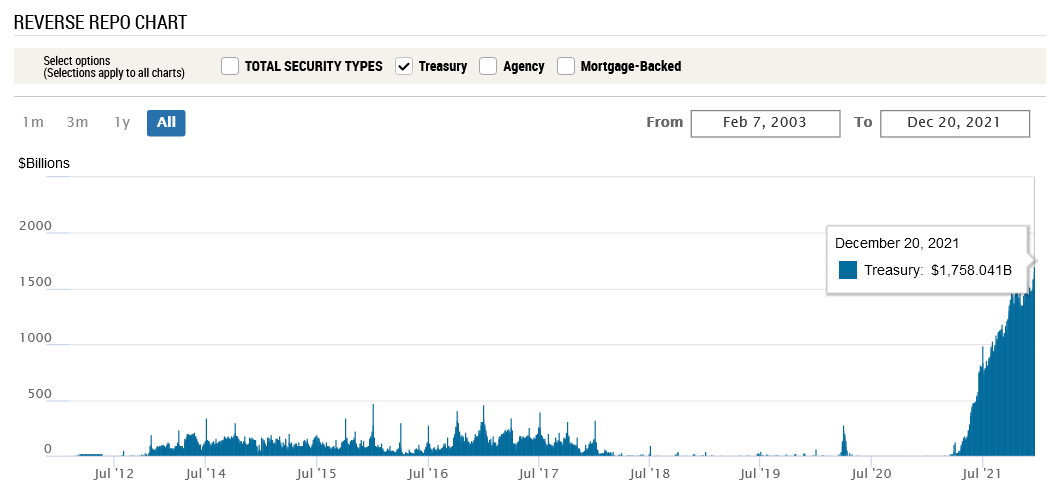Edit the To date field
Viewport: 1055px width, 492px height.
(954, 123)
